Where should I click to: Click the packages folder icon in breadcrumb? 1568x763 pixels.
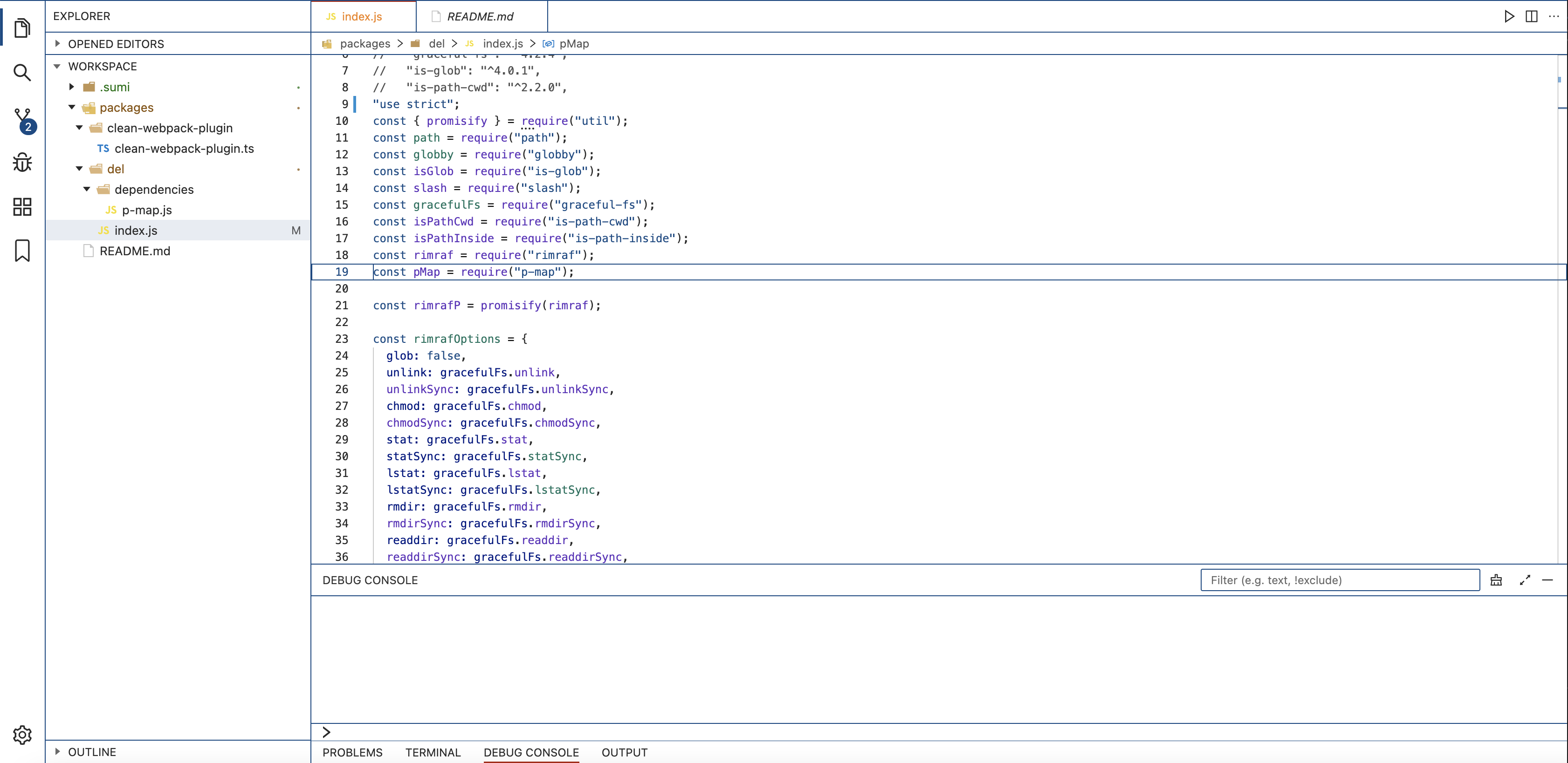(x=327, y=44)
